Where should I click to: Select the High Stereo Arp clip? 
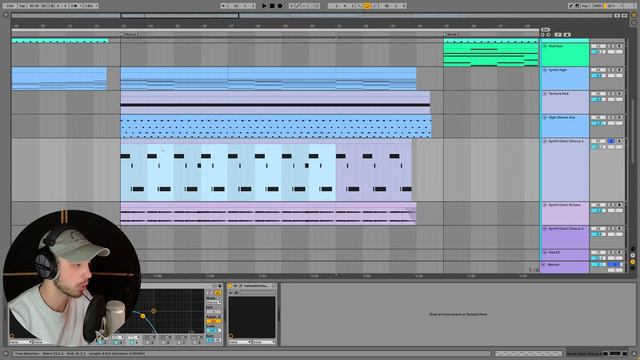coord(276,126)
